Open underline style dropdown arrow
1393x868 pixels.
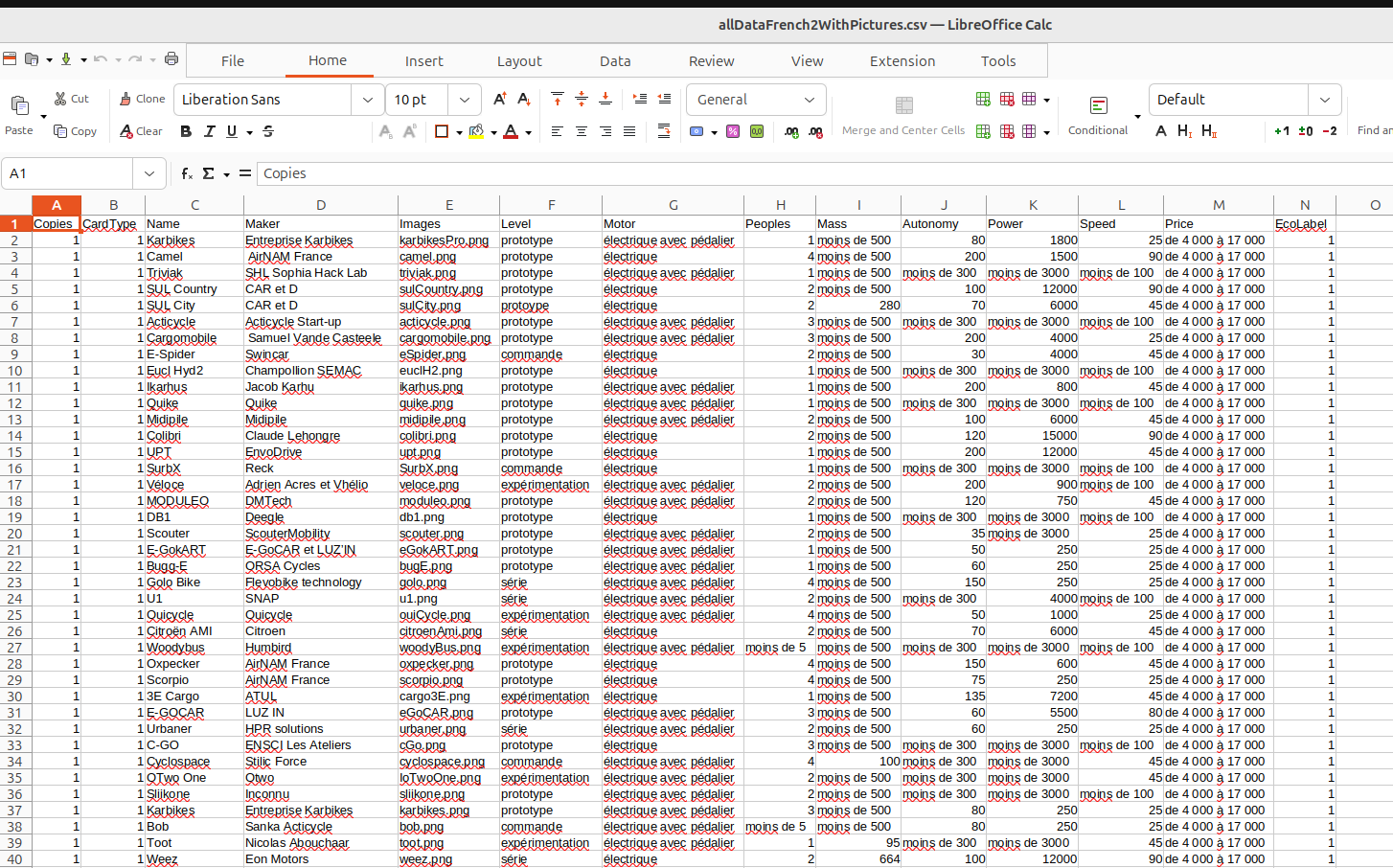click(x=249, y=132)
